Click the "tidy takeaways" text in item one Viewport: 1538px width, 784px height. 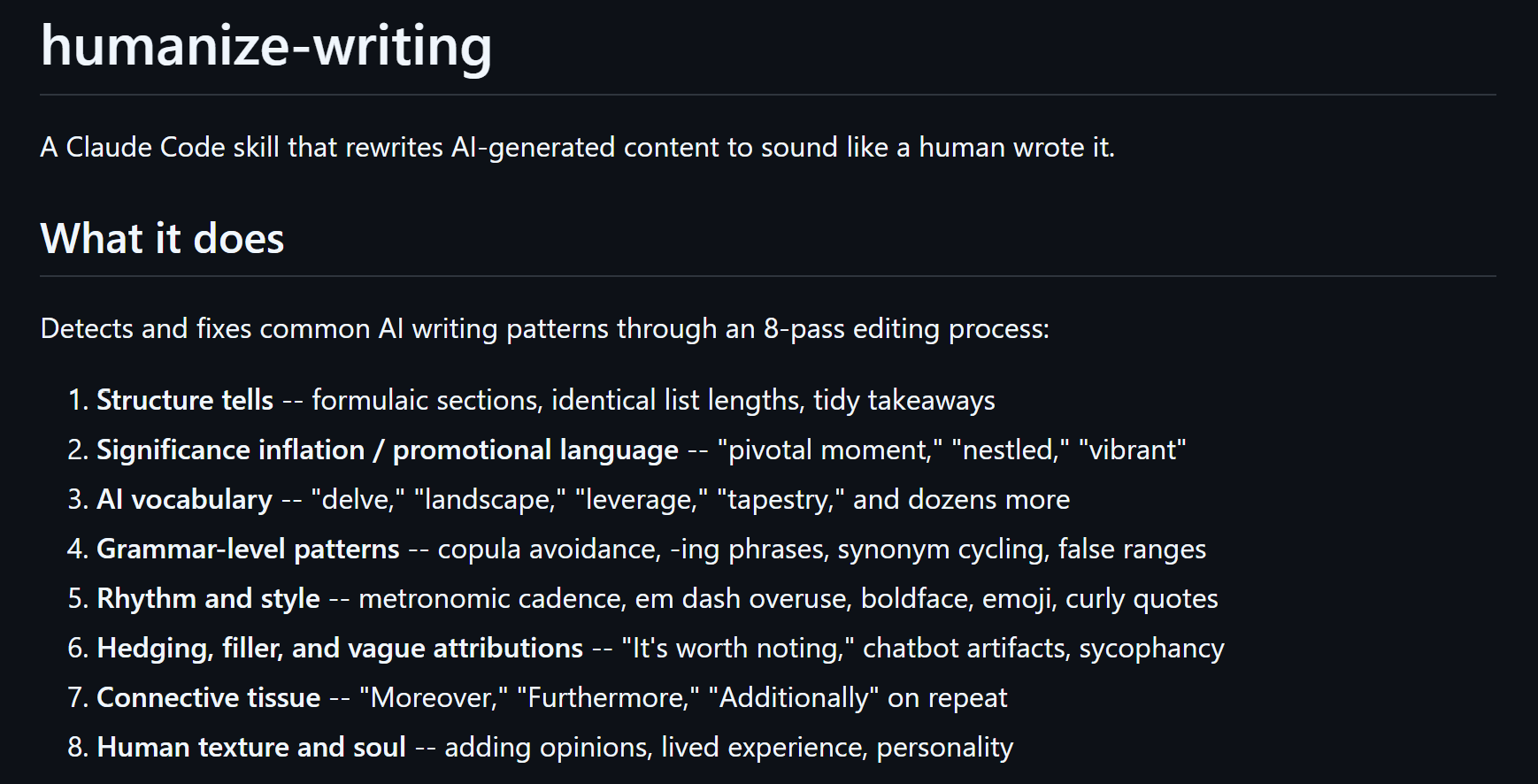point(904,400)
